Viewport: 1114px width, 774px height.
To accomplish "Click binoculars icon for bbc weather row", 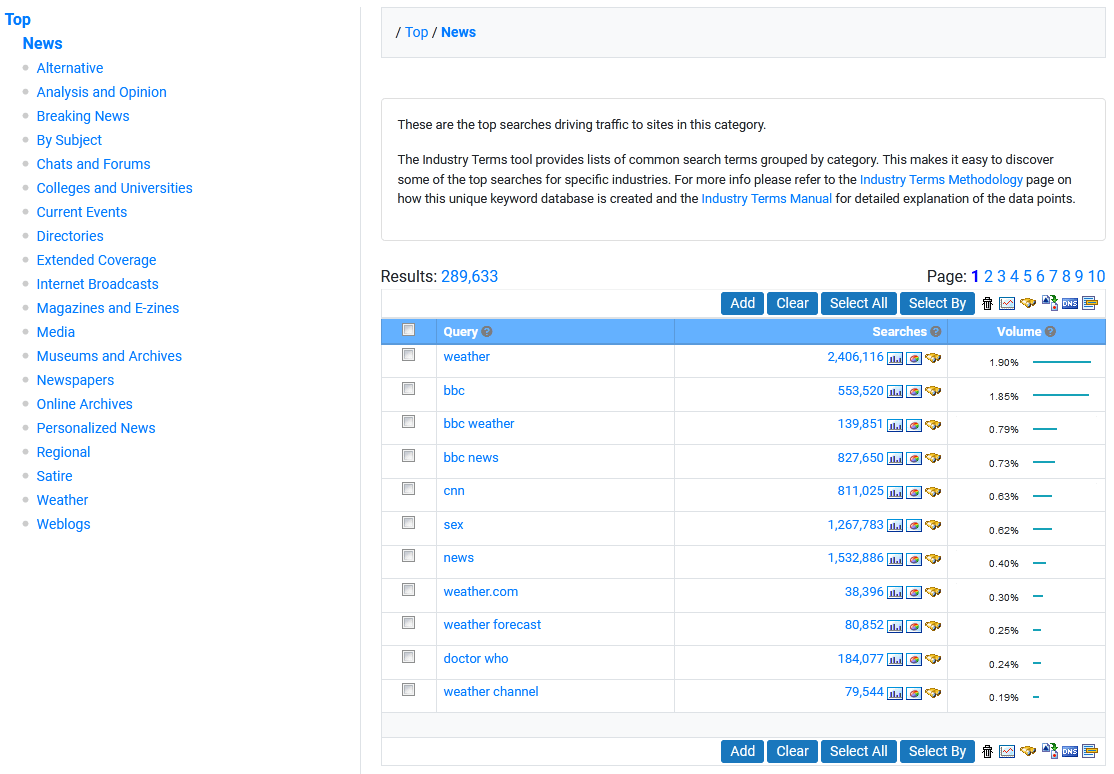I will pyautogui.click(x=933, y=425).
